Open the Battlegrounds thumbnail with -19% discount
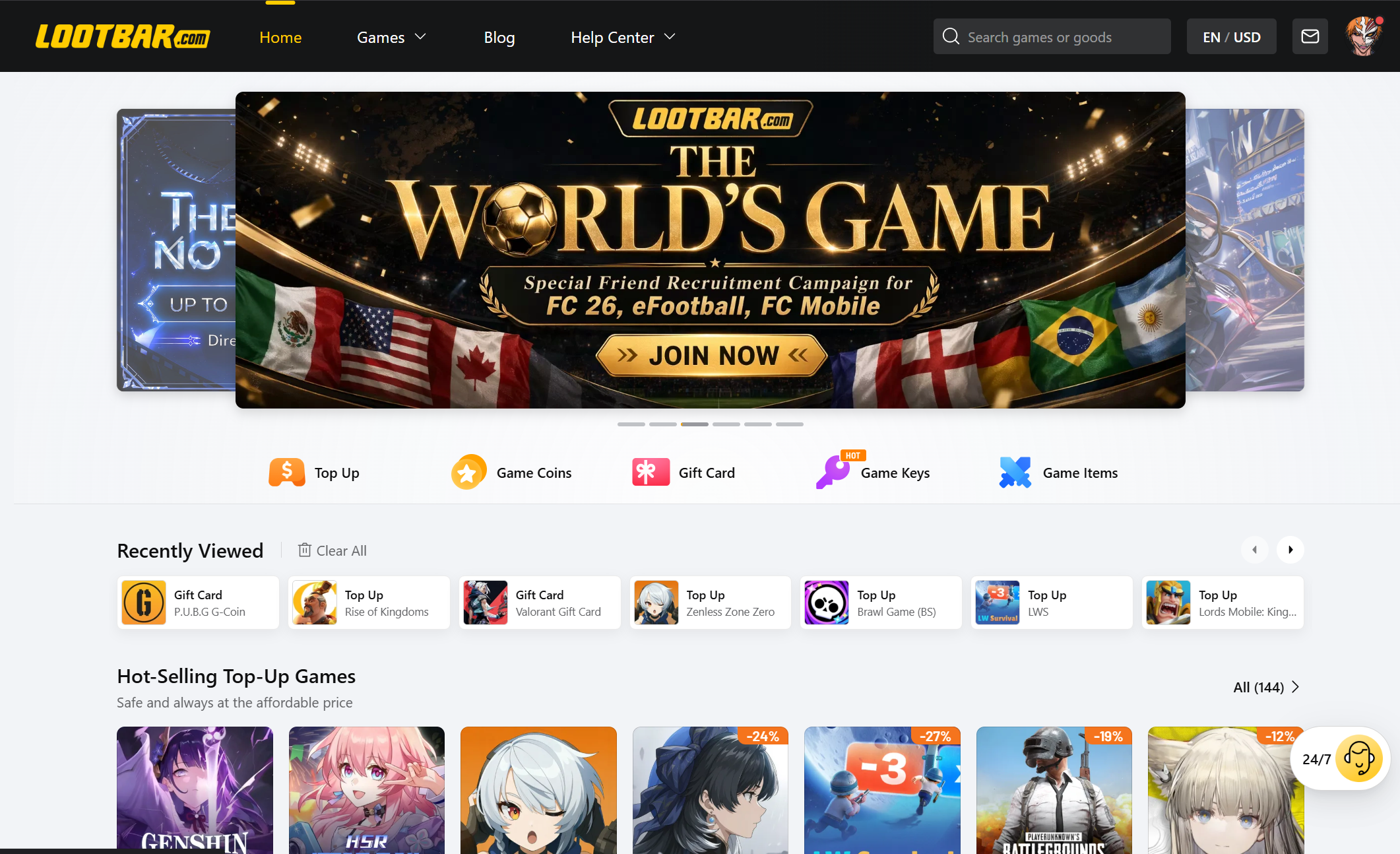Image resolution: width=1400 pixels, height=854 pixels. [x=1054, y=790]
